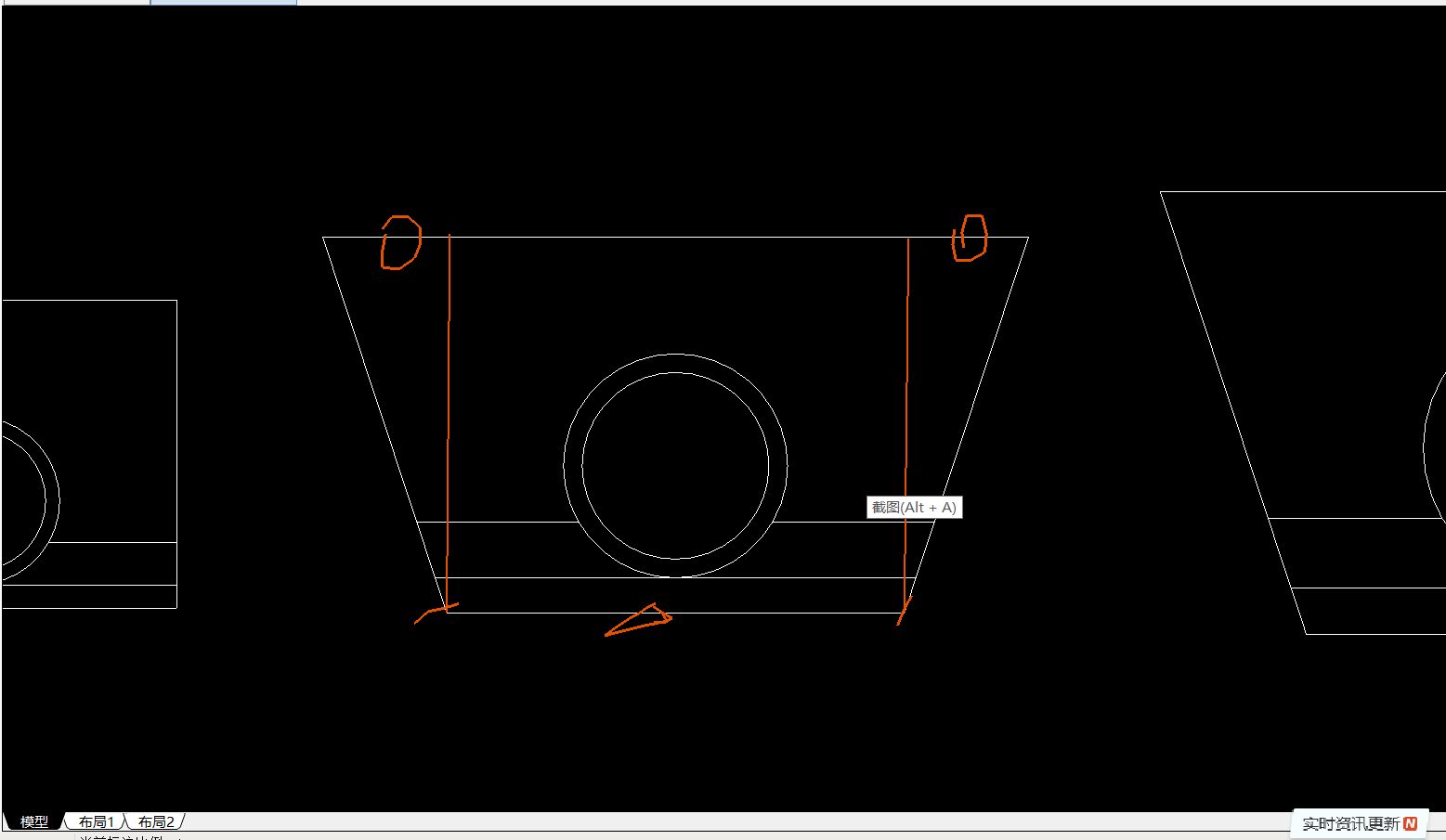This screenshot has width=1446, height=840.
Task: Open the 布局2 layout tab
Action: pyautogui.click(x=156, y=821)
